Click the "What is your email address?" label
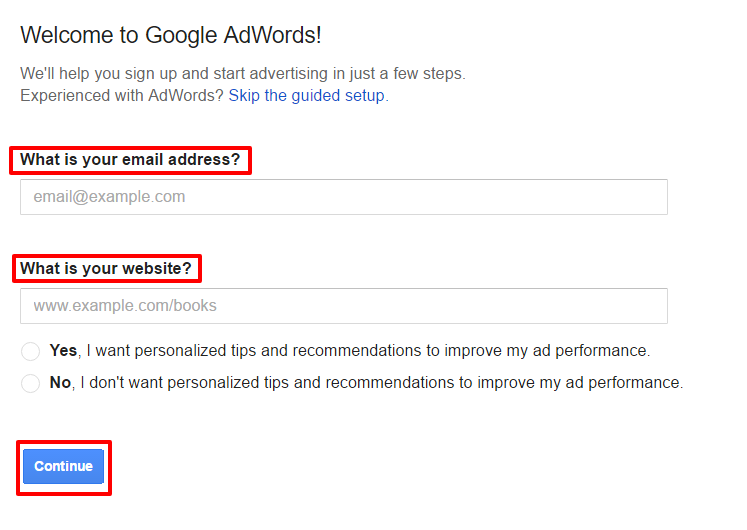 tap(130, 160)
